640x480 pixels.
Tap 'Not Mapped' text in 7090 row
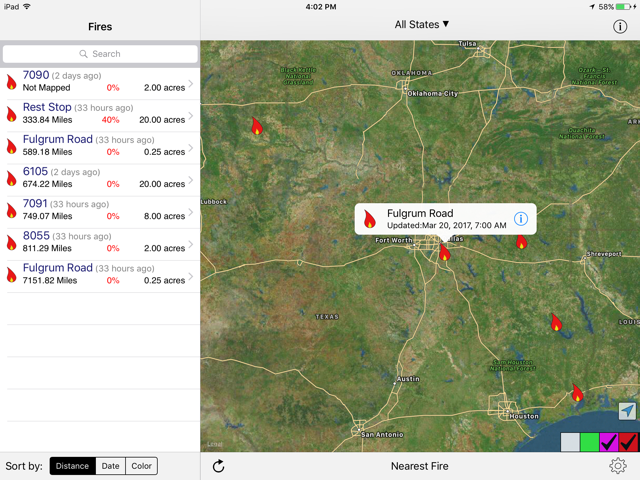click(x=47, y=88)
